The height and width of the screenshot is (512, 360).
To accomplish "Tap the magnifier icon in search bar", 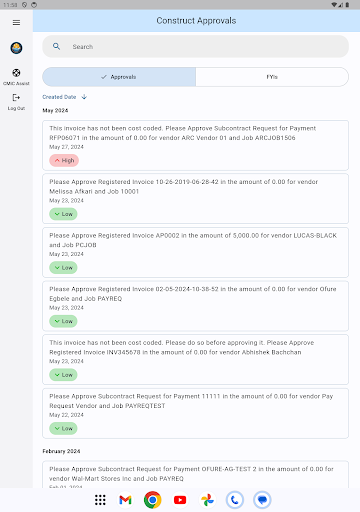I will click(x=57, y=47).
